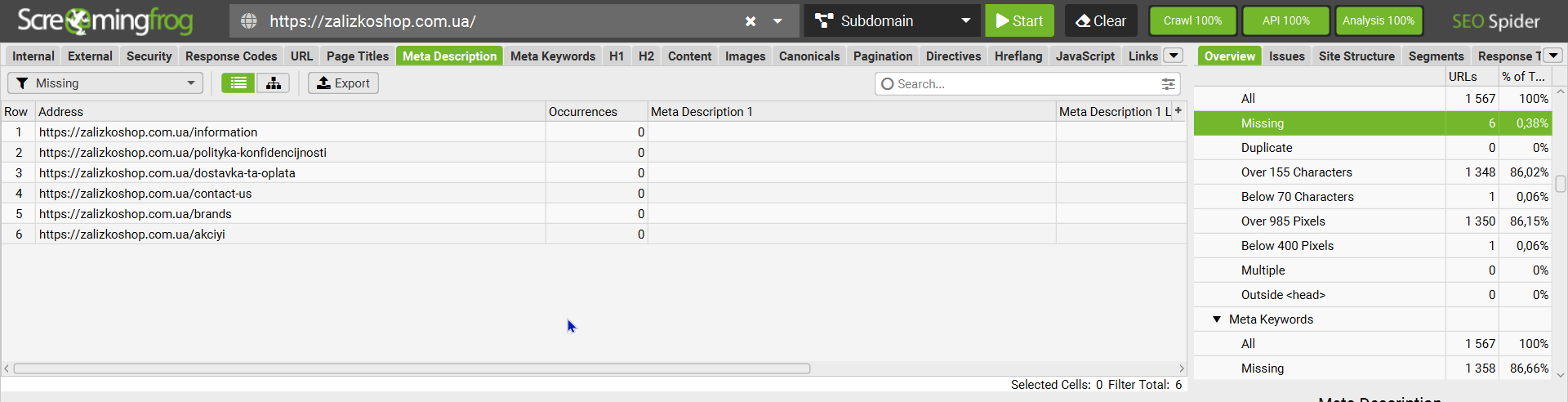Switch to the H2 tab
Image resolution: width=1568 pixels, height=402 pixels.
(646, 56)
